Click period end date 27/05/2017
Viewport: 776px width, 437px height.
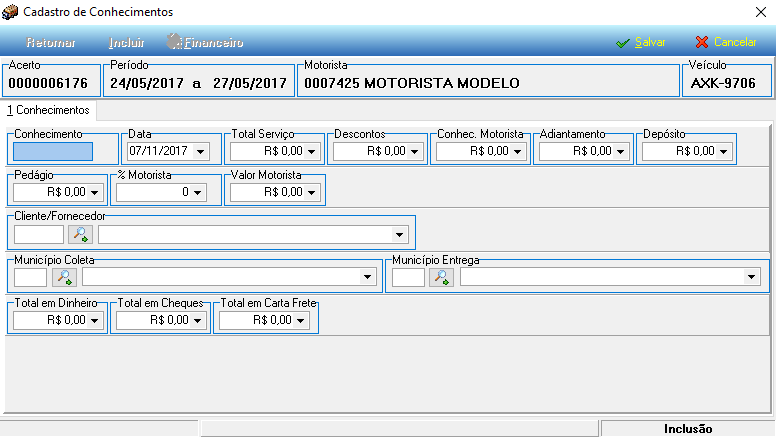click(250, 83)
